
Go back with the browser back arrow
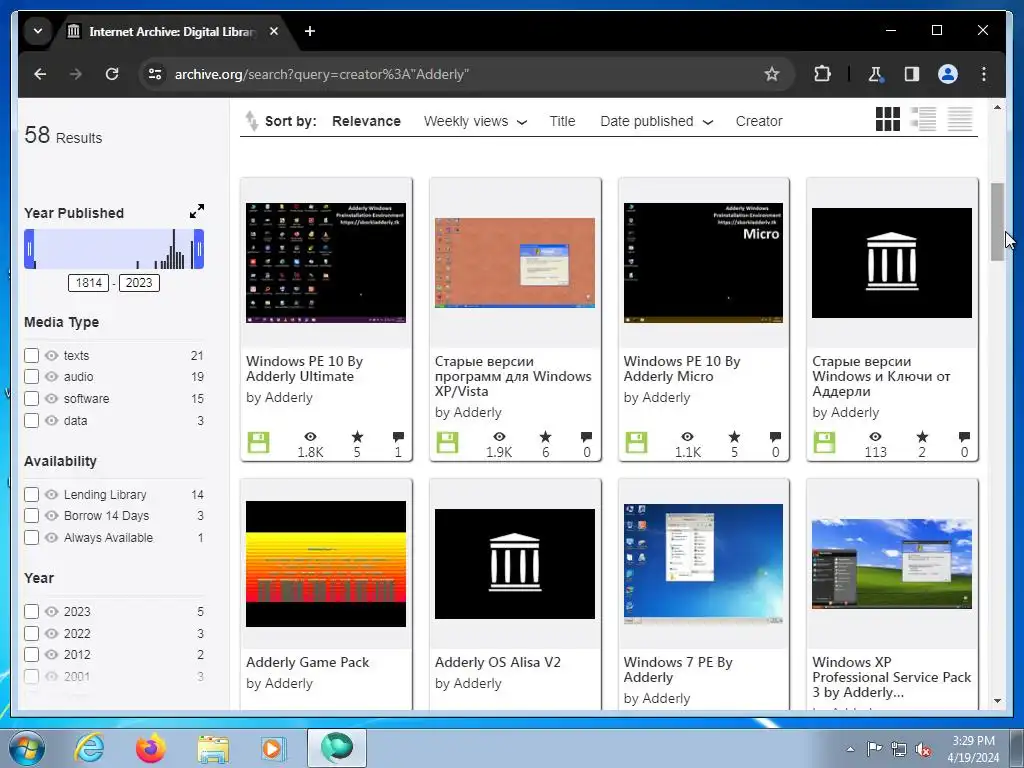pyautogui.click(x=40, y=74)
